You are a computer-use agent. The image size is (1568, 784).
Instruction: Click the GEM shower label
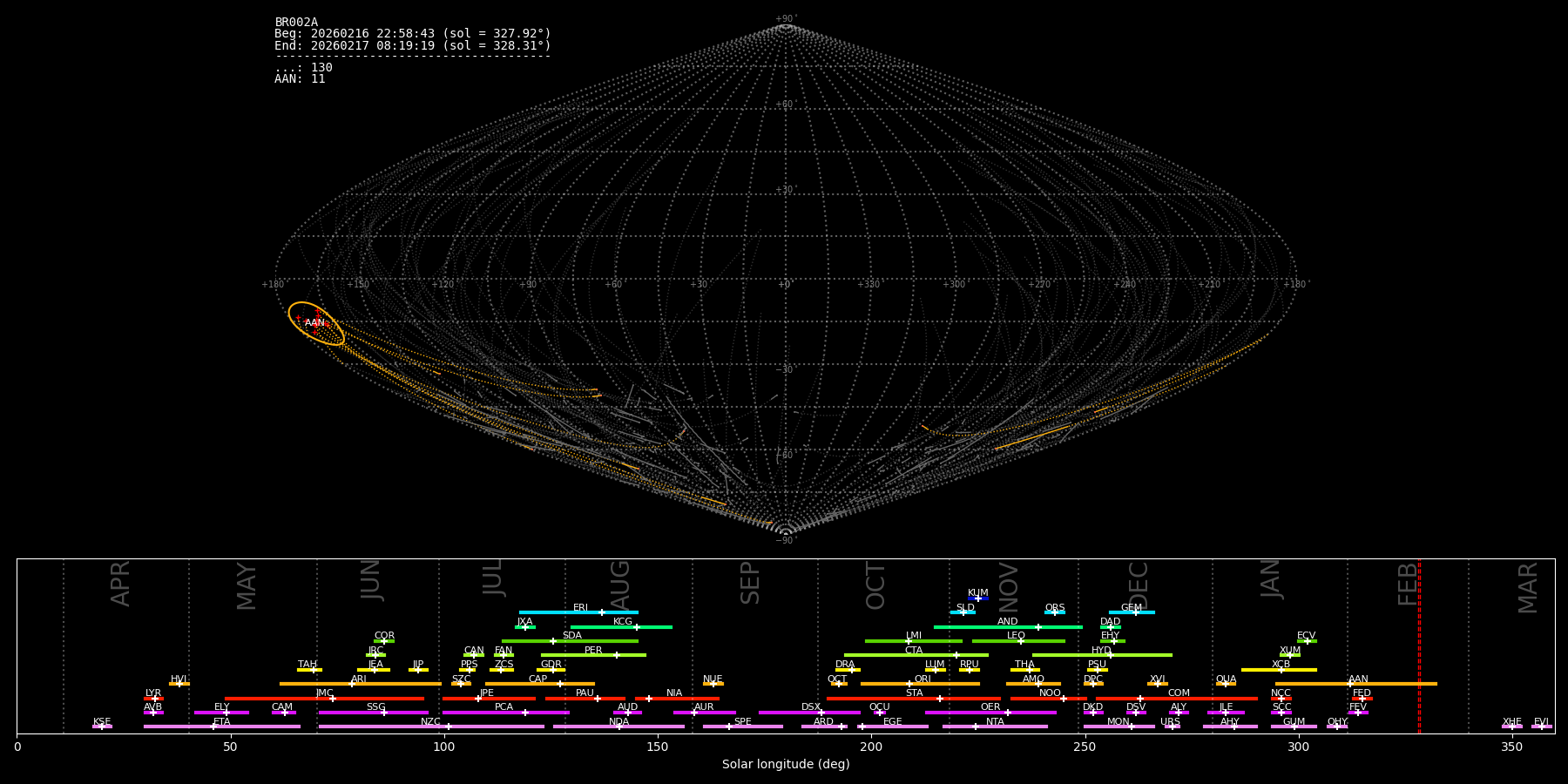1132,608
